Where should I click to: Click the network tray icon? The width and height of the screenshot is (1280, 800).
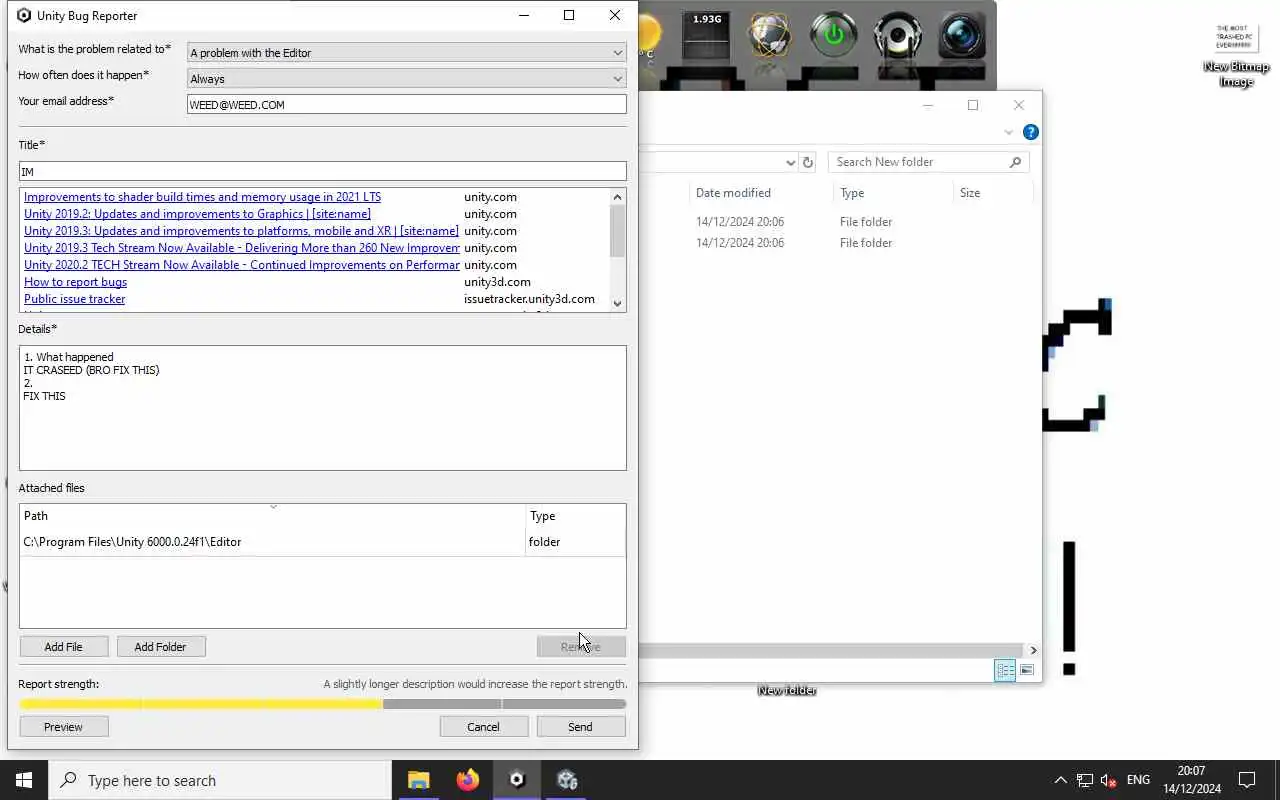pyautogui.click(x=1085, y=780)
